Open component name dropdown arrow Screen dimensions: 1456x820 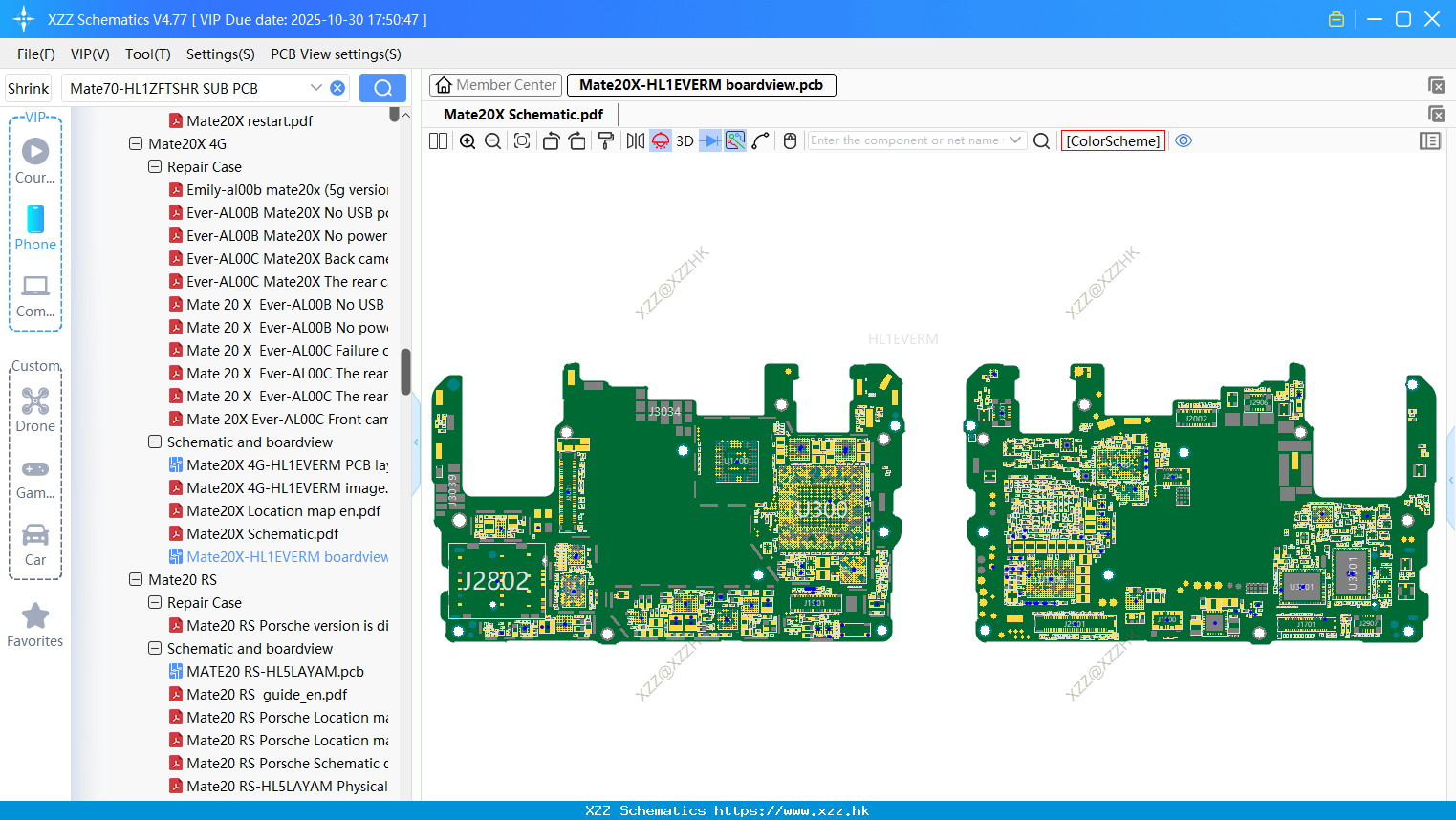point(1015,140)
